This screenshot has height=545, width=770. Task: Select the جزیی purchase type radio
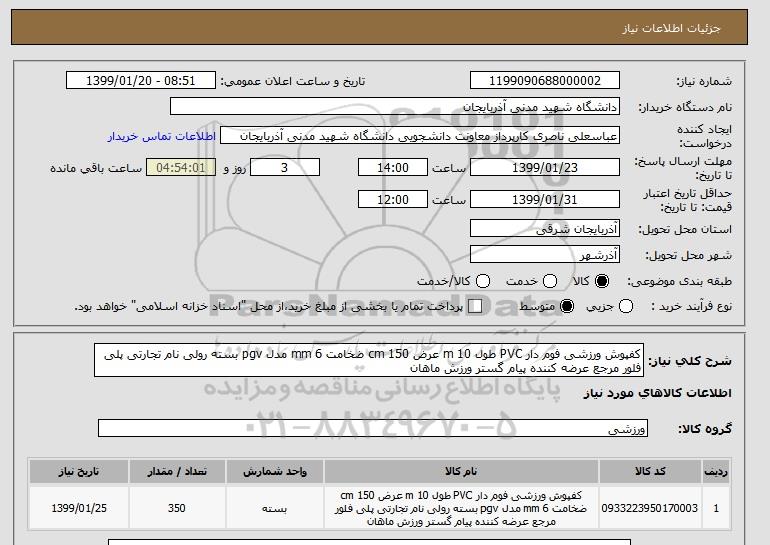point(626,306)
